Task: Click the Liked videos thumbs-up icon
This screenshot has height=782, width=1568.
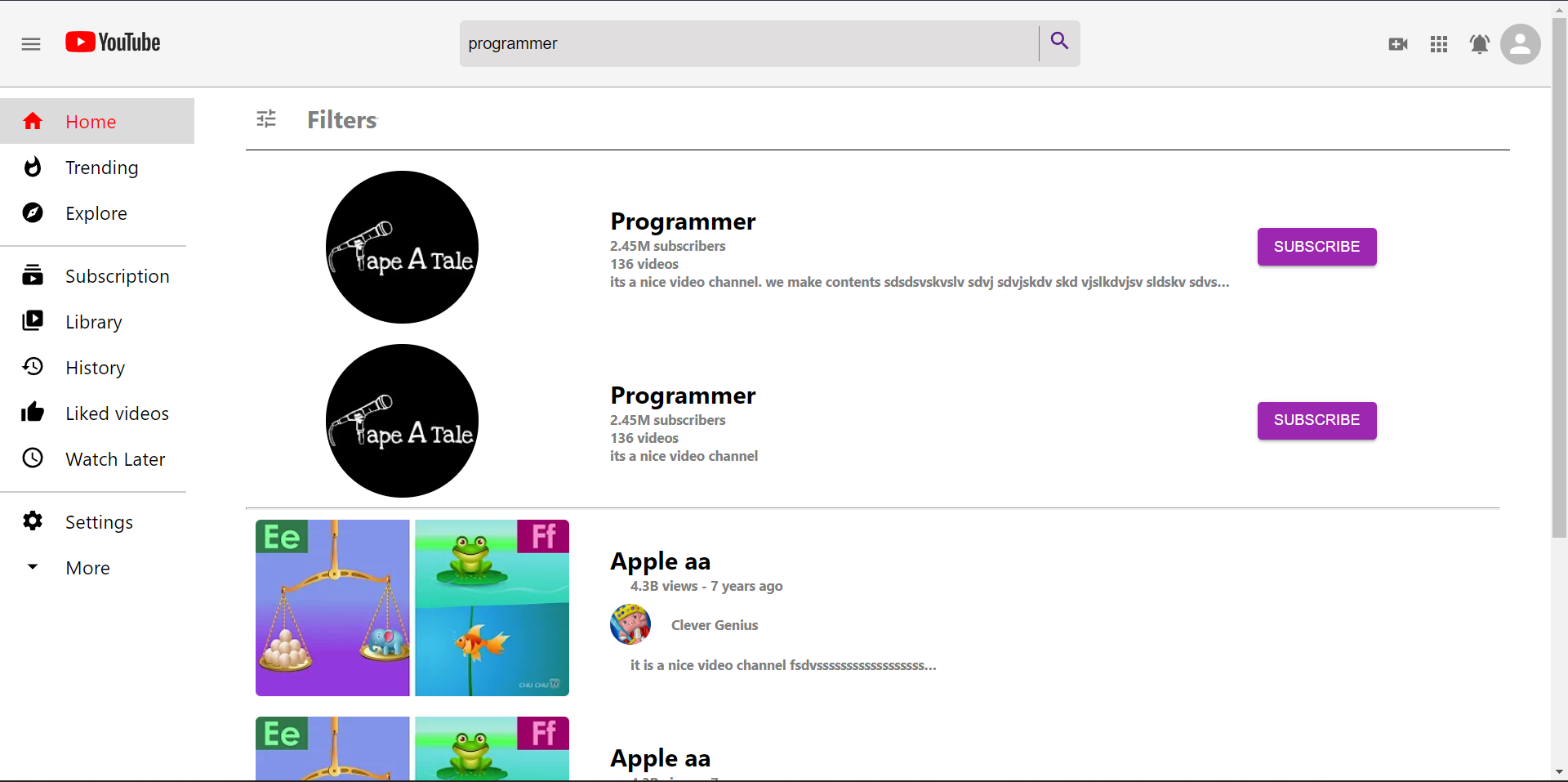Action: [x=33, y=413]
